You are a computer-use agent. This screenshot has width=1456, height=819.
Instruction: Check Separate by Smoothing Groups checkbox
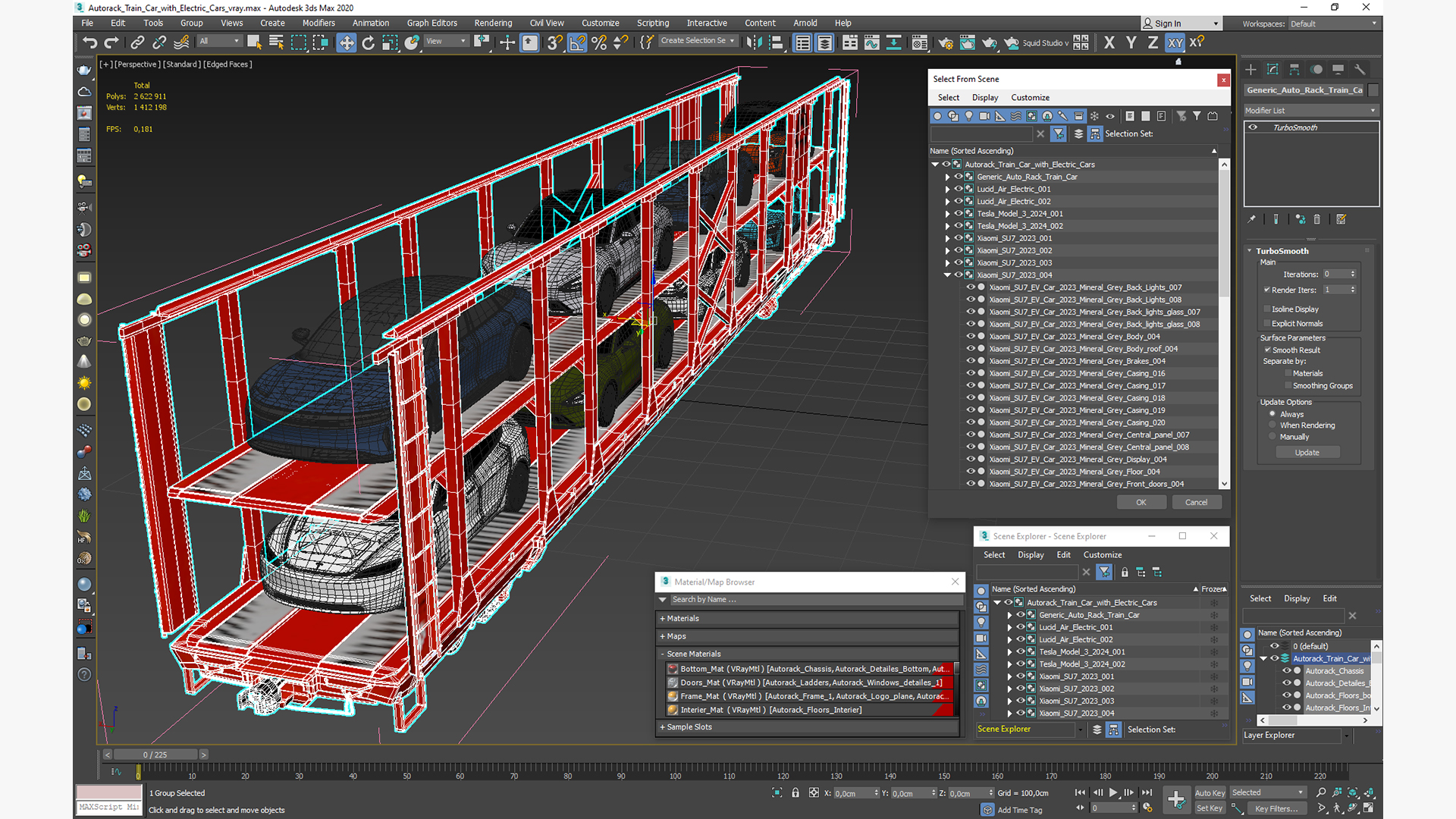(1288, 385)
